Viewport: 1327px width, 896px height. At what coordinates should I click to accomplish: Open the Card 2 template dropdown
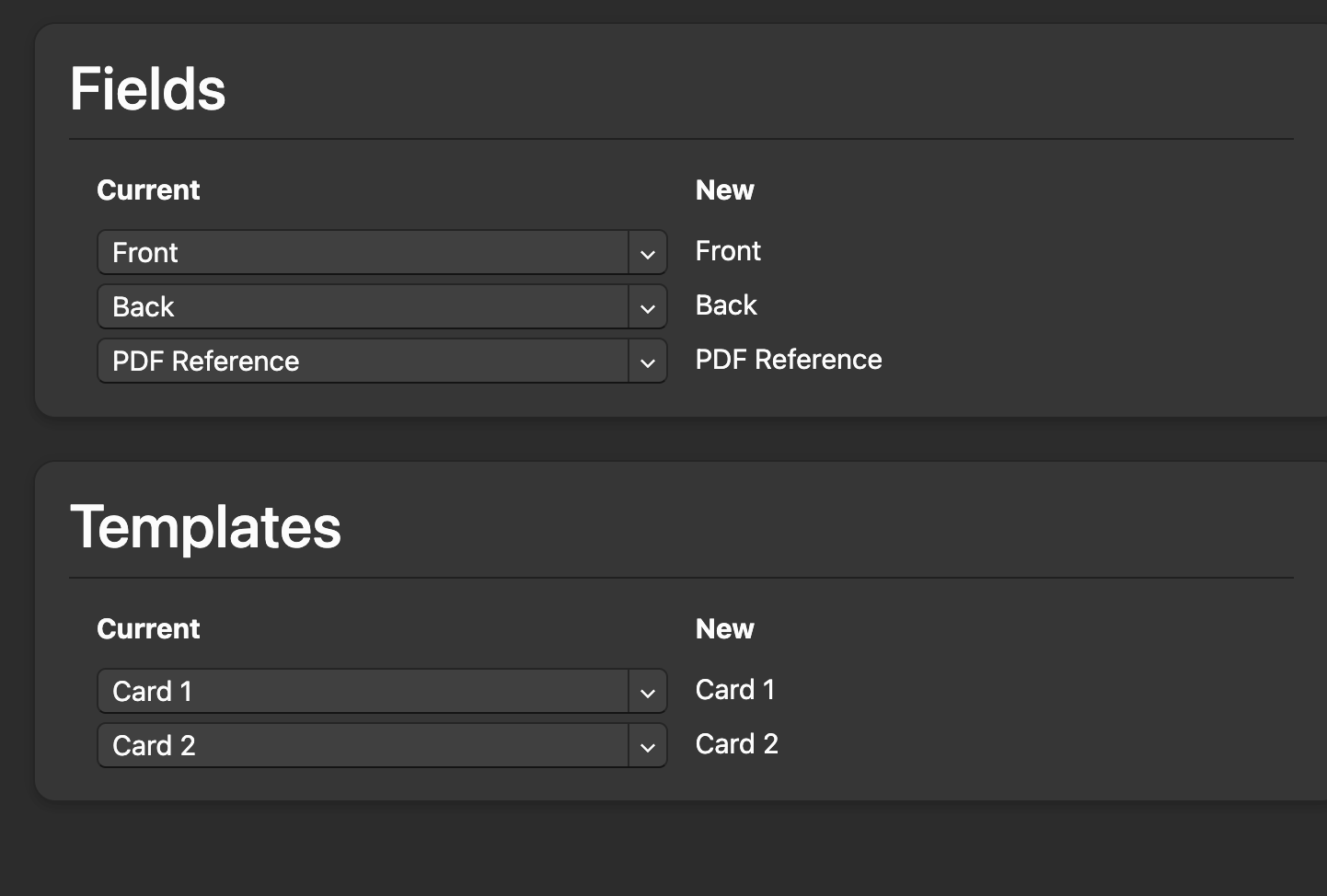coord(363,745)
